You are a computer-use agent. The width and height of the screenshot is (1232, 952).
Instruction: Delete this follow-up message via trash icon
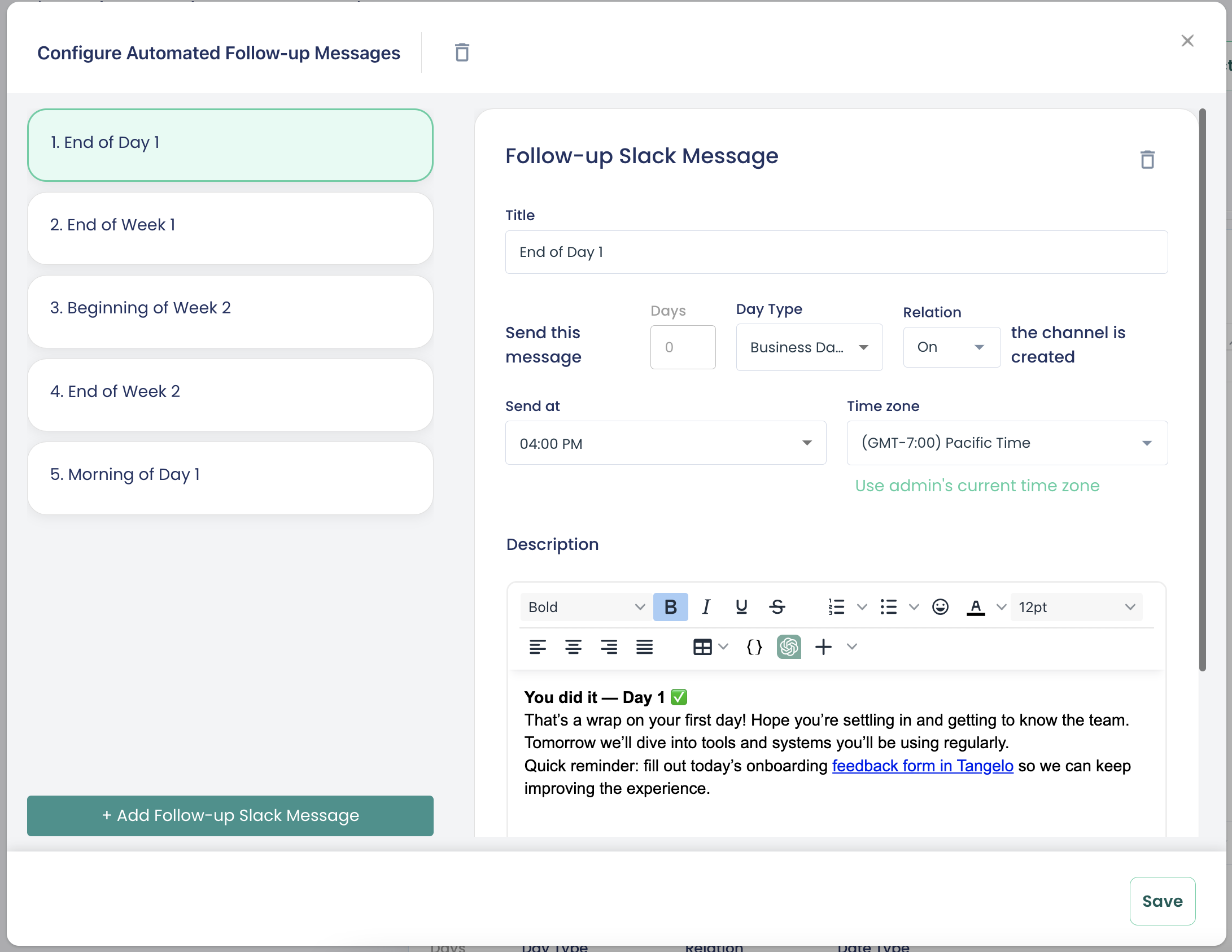pos(1147,159)
